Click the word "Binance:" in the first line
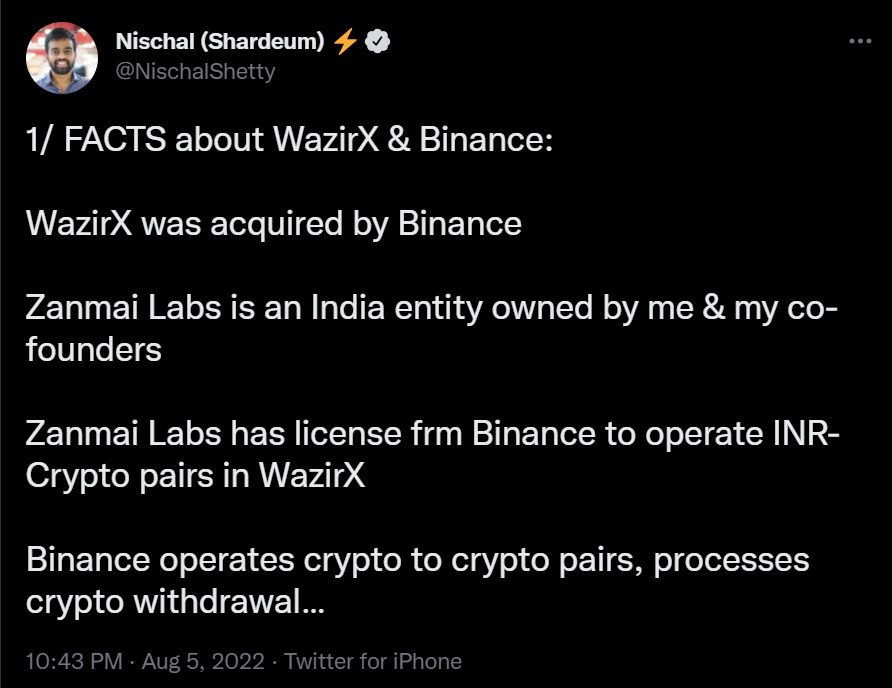The width and height of the screenshot is (892, 688). (x=486, y=139)
